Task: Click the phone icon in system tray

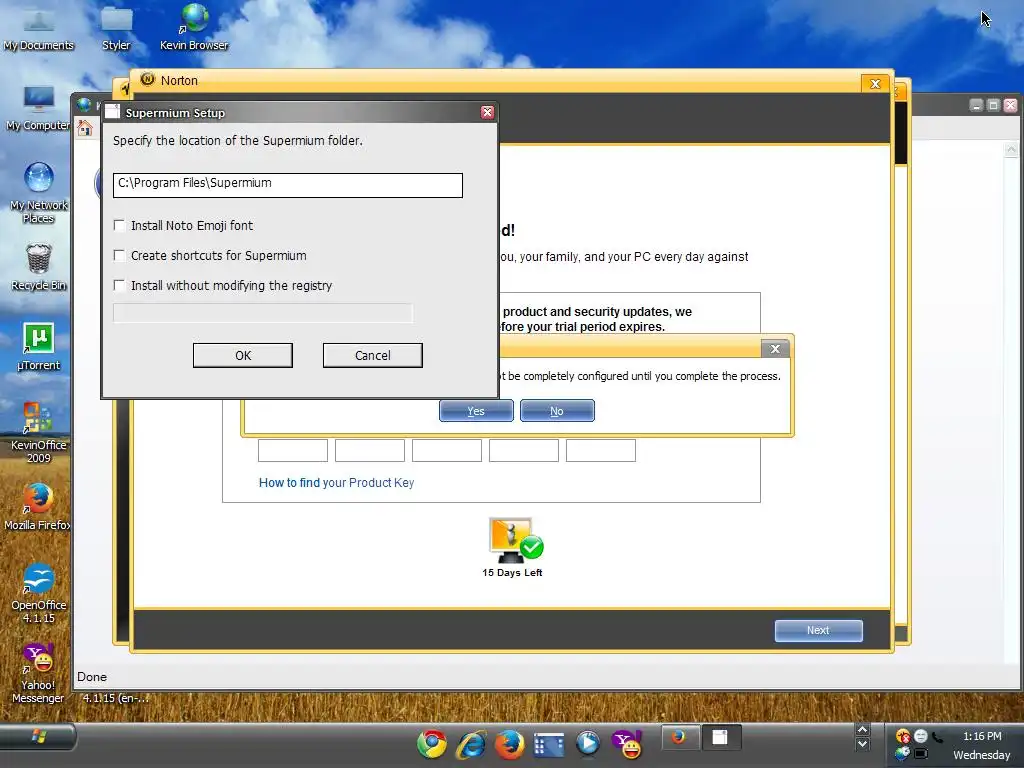Action: 938,737
